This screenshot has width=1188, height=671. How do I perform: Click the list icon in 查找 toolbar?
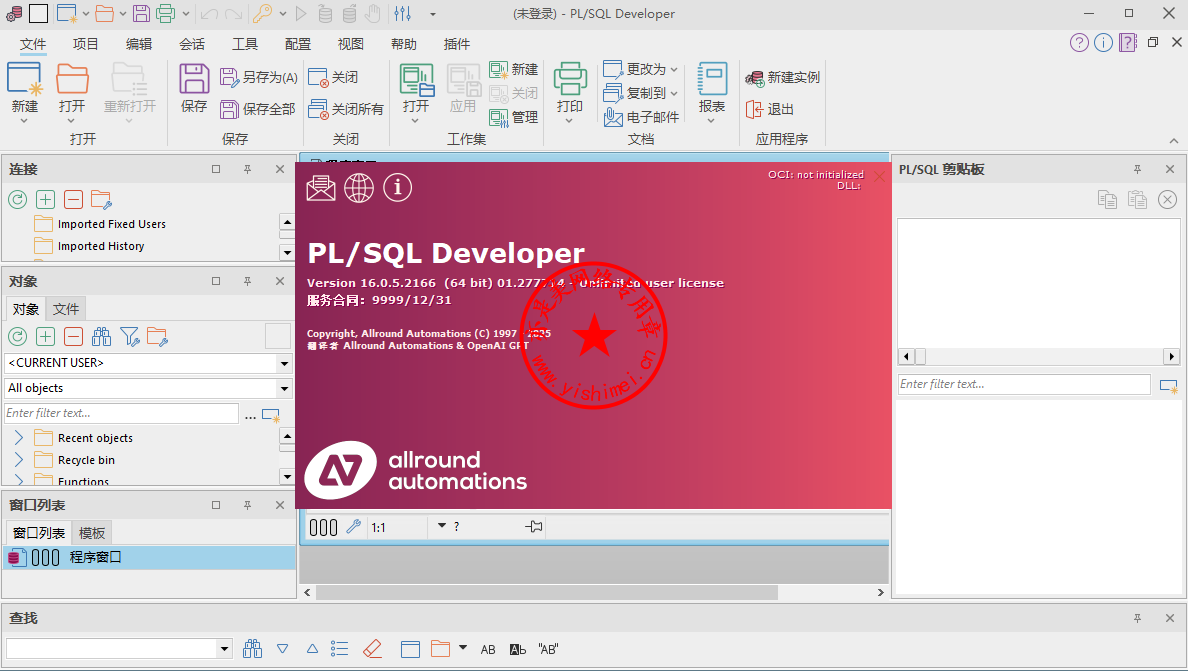[339, 649]
